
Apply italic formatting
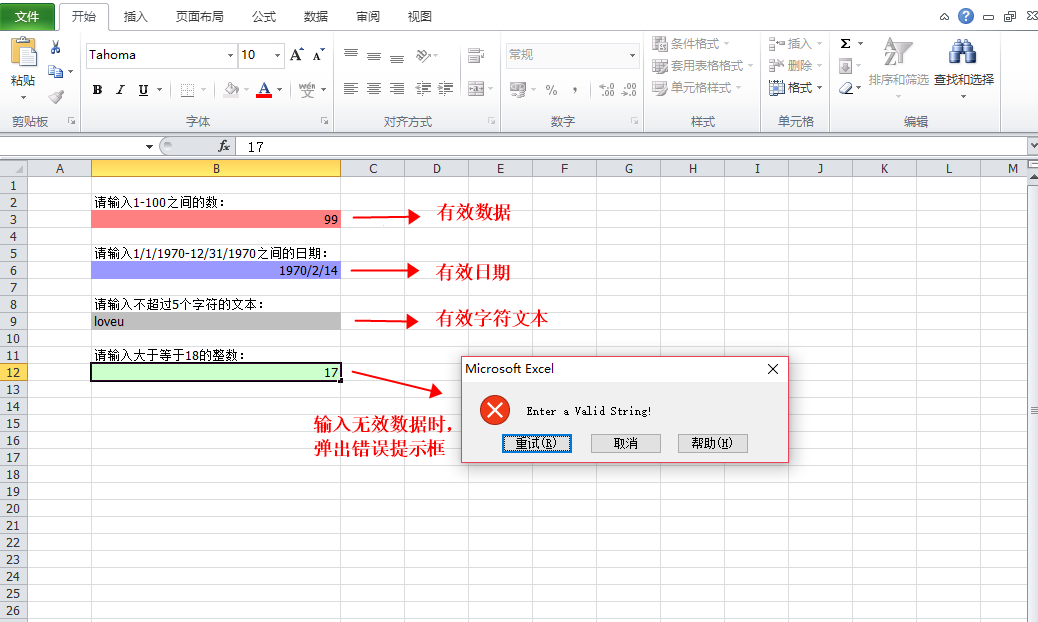pyautogui.click(x=119, y=89)
